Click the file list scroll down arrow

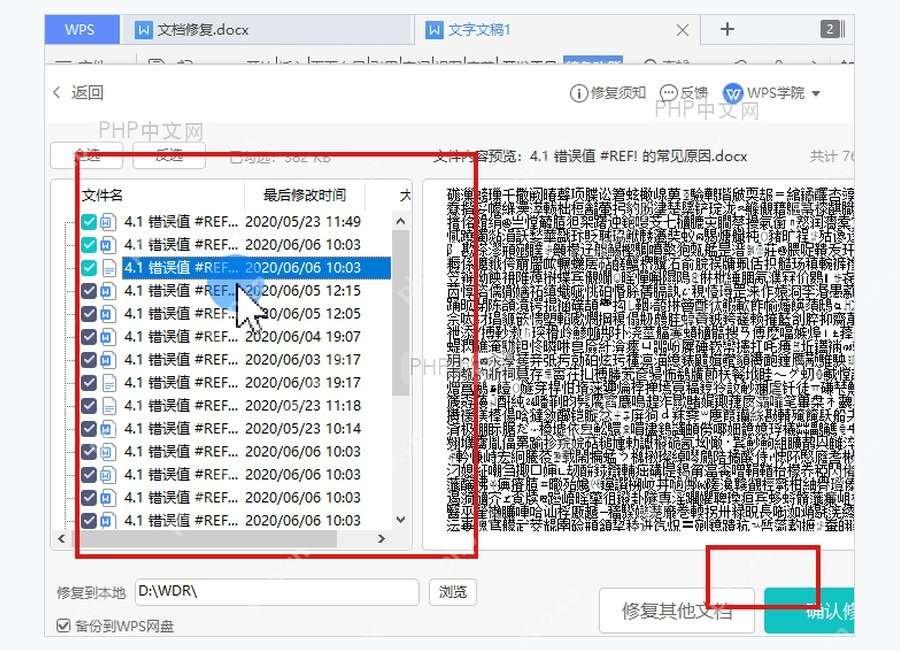pos(401,520)
